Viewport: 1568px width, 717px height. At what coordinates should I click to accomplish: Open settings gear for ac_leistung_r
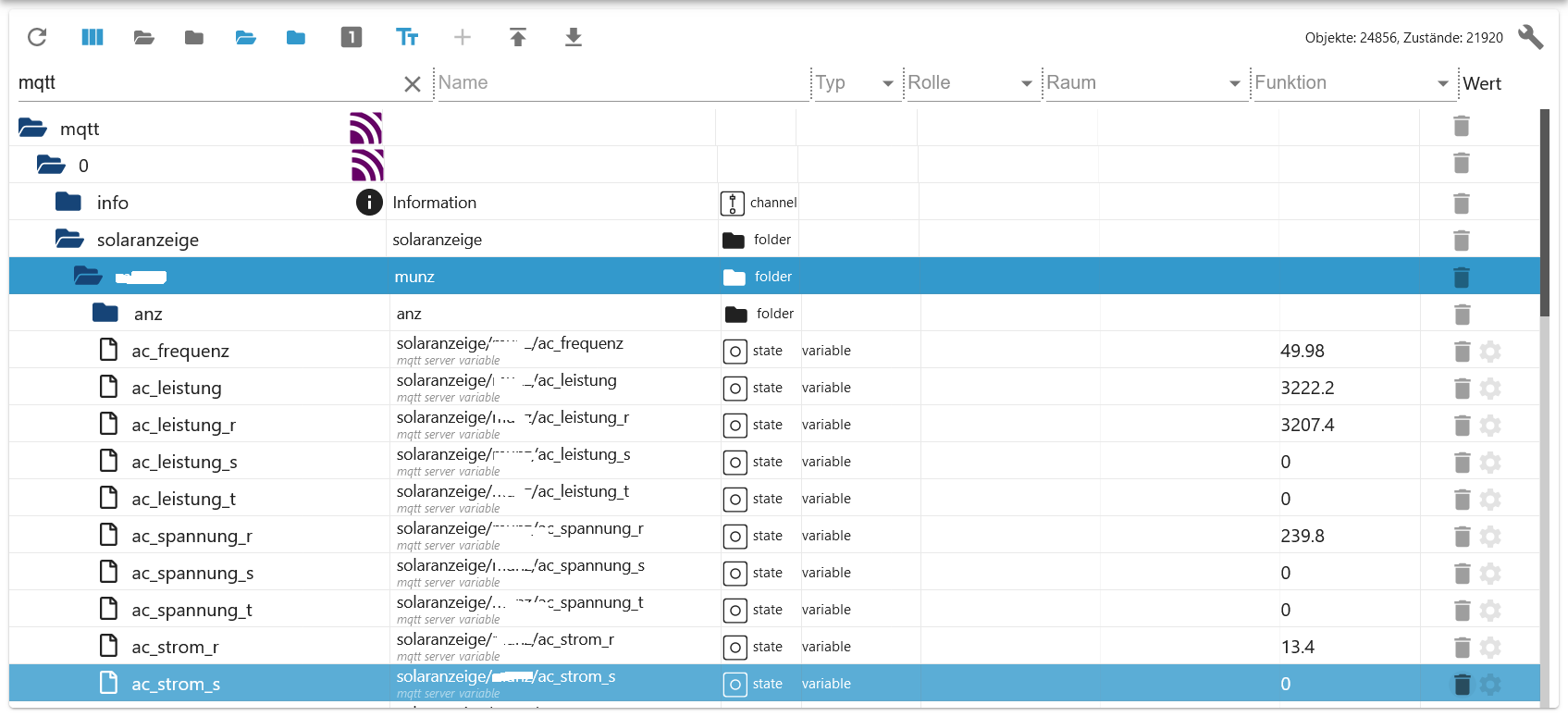[1490, 426]
